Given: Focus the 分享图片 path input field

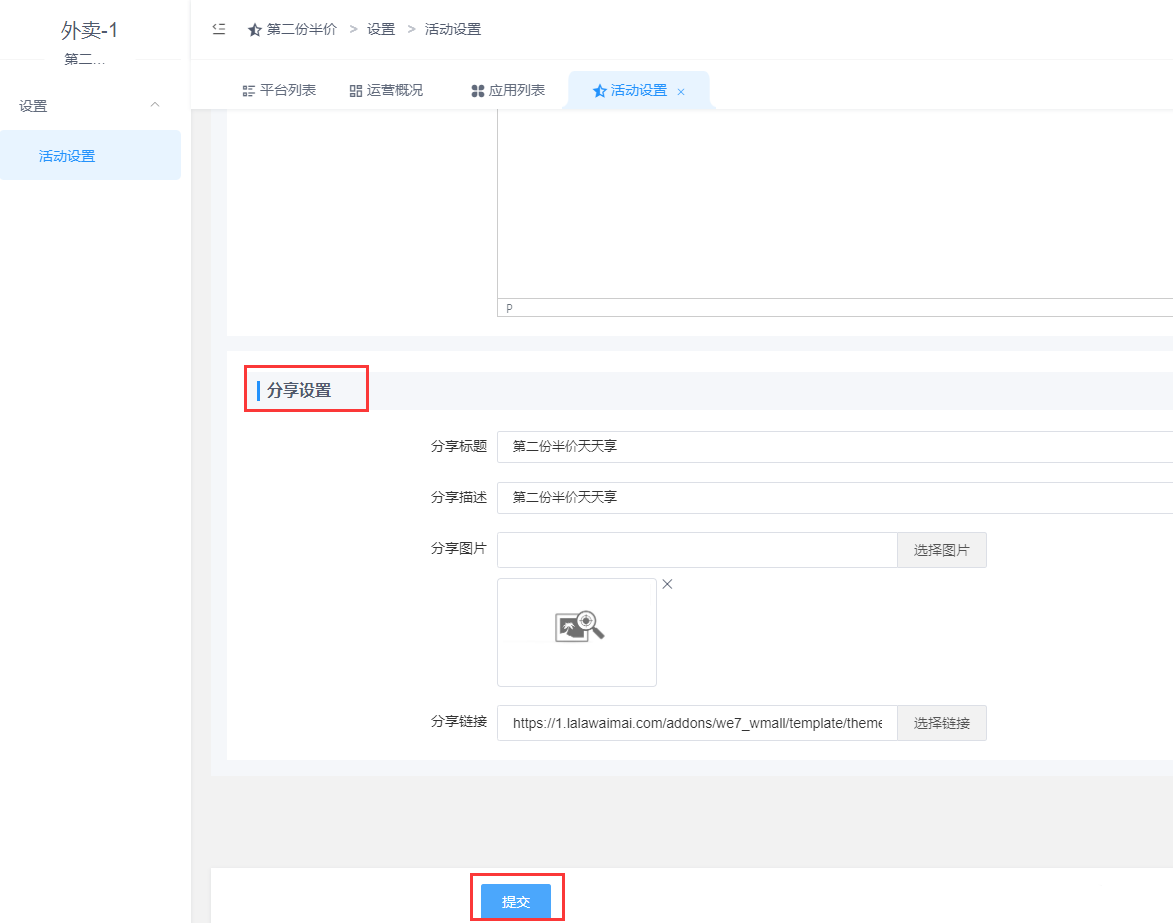Looking at the screenshot, I should (697, 550).
